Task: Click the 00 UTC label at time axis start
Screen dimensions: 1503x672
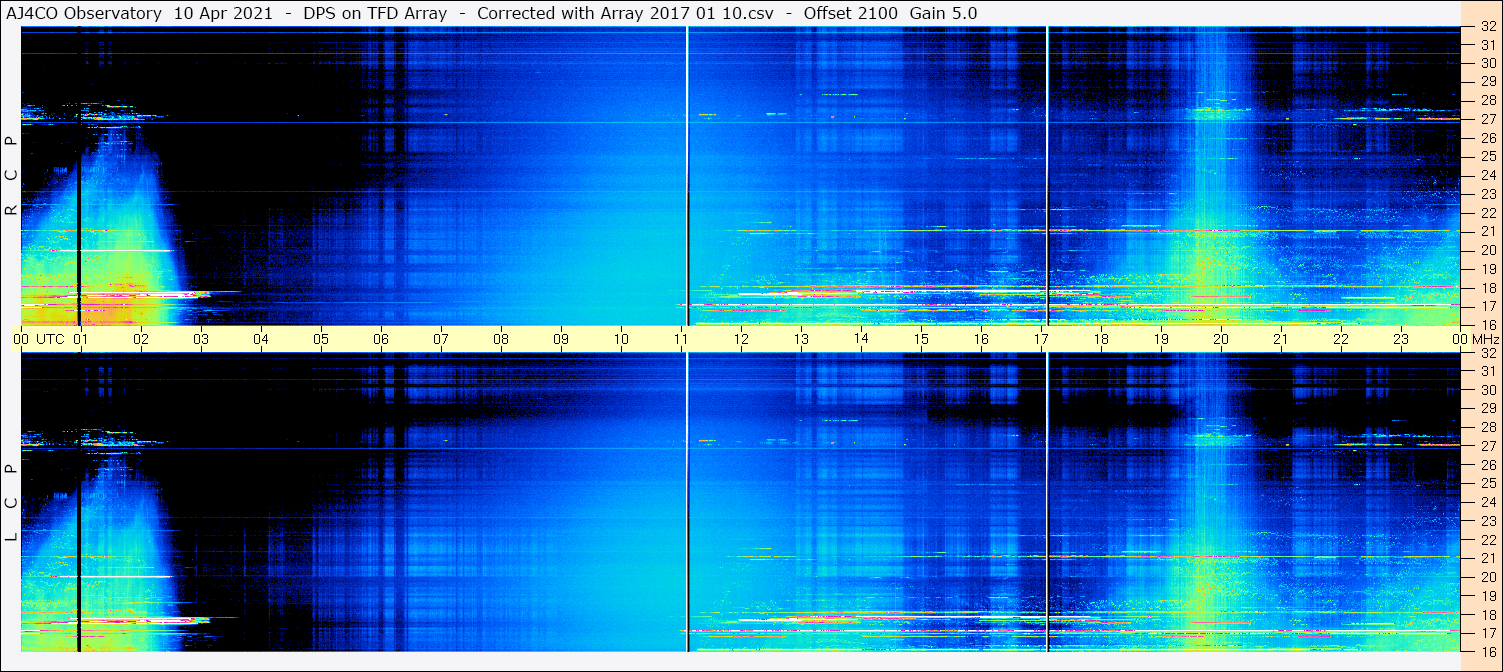Action: pos(39,339)
